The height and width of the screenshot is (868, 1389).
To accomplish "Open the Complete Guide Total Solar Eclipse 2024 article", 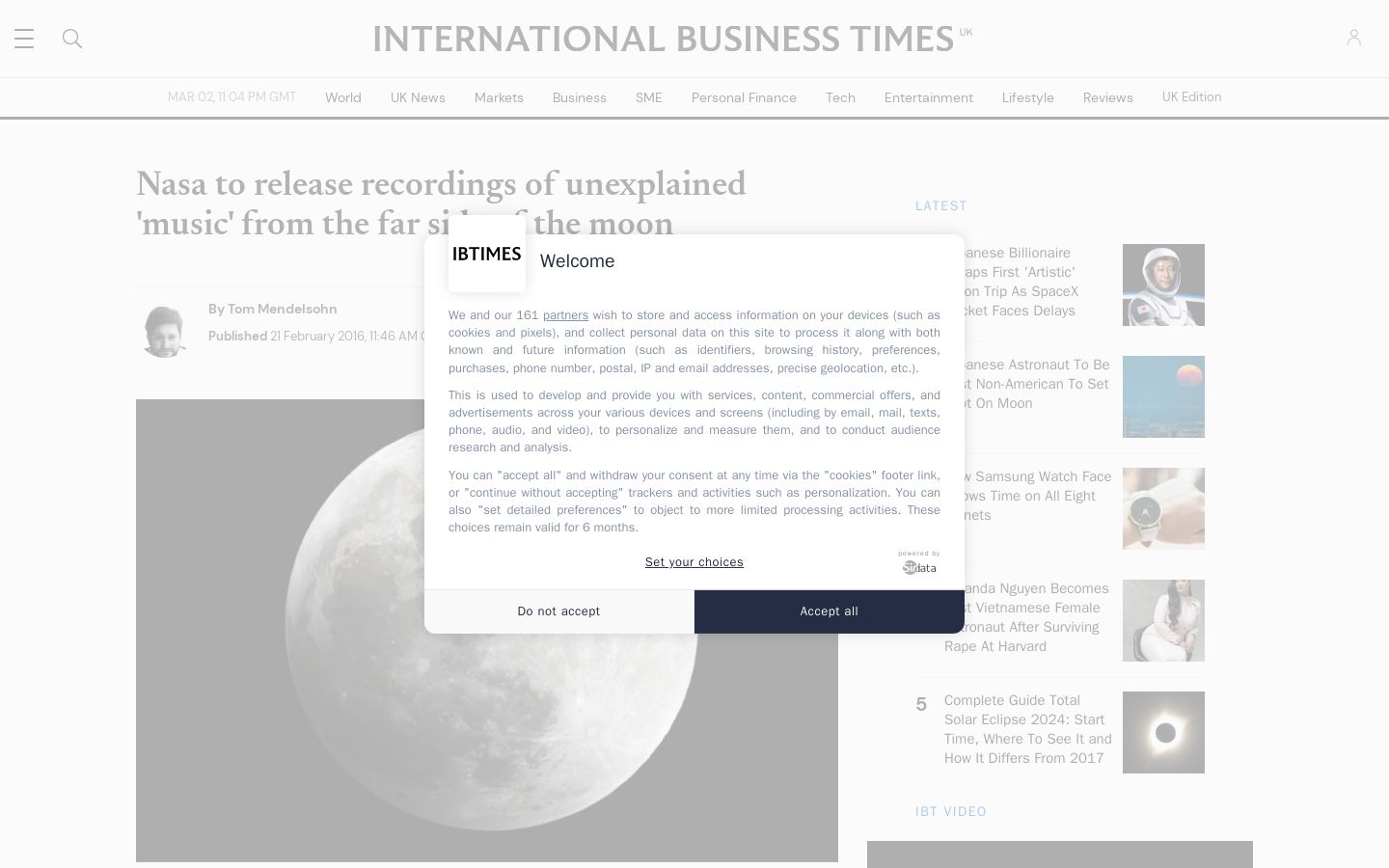I will click(1028, 729).
